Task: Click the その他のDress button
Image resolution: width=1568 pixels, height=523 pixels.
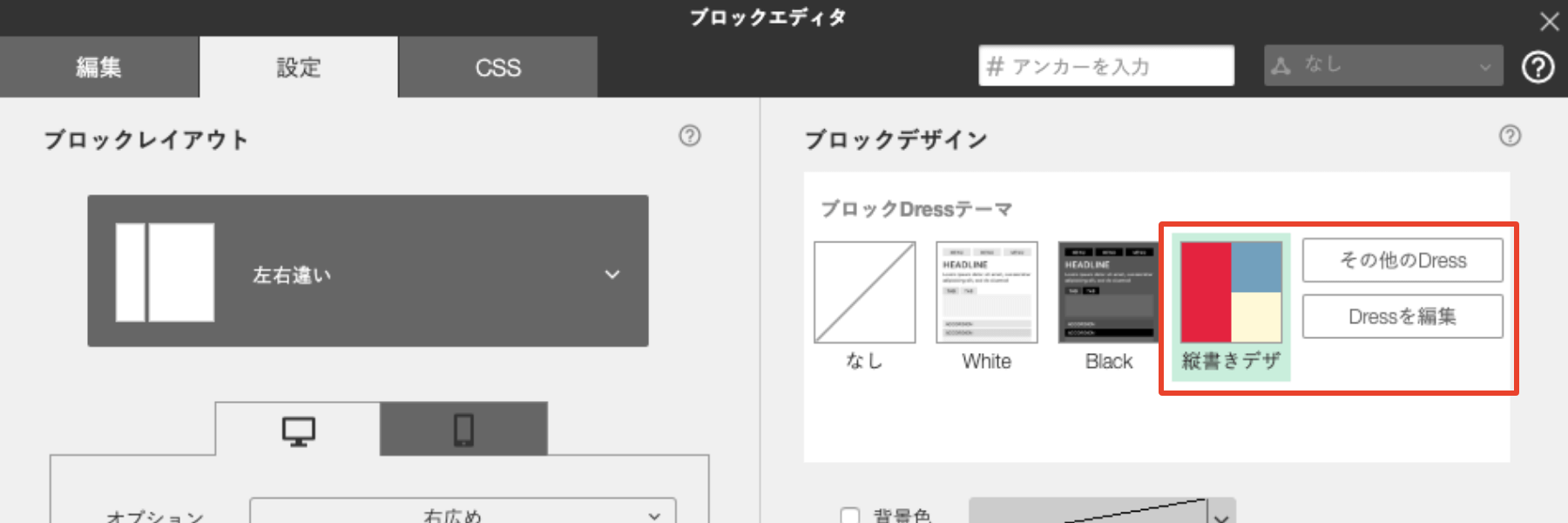Action: (x=1402, y=261)
